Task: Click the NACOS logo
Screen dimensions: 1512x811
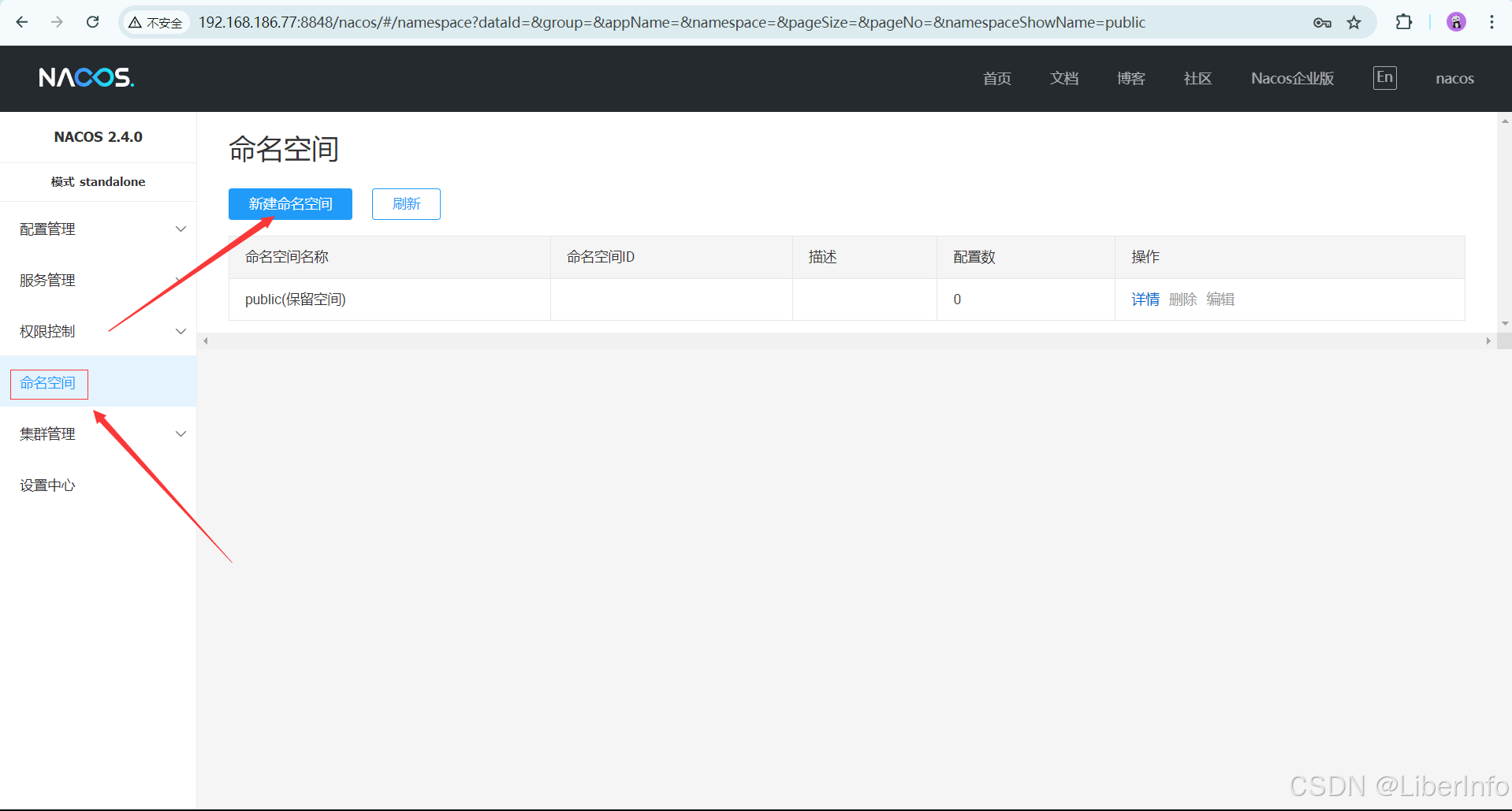Action: (87, 77)
